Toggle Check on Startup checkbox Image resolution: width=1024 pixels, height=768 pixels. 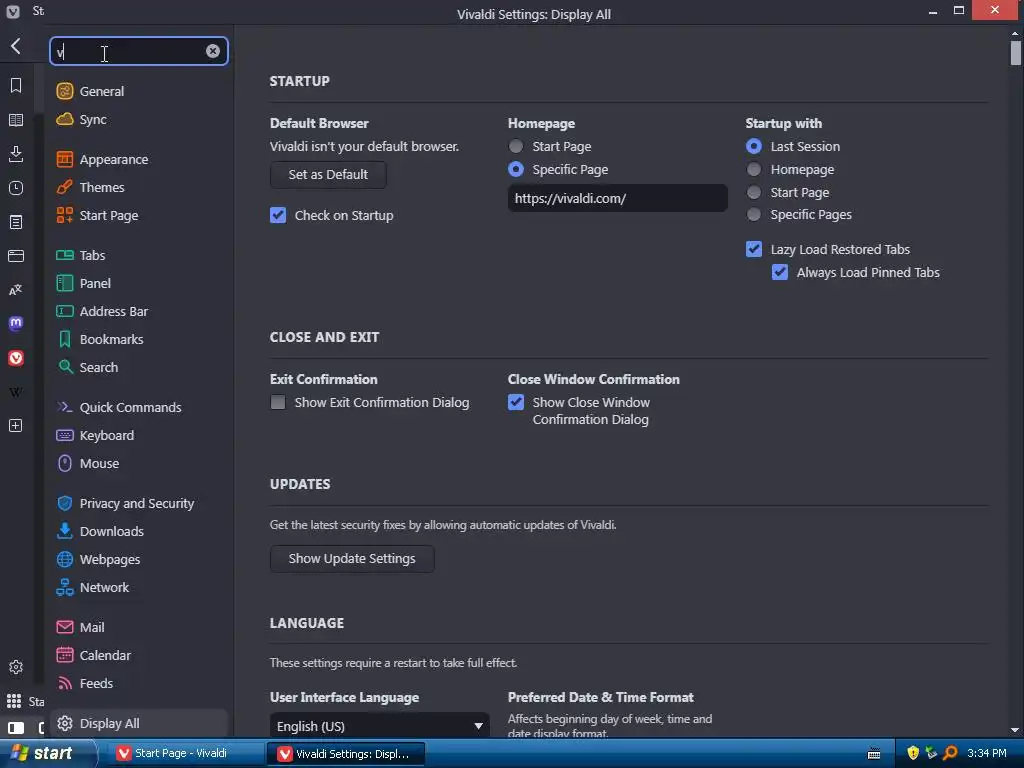click(278, 215)
